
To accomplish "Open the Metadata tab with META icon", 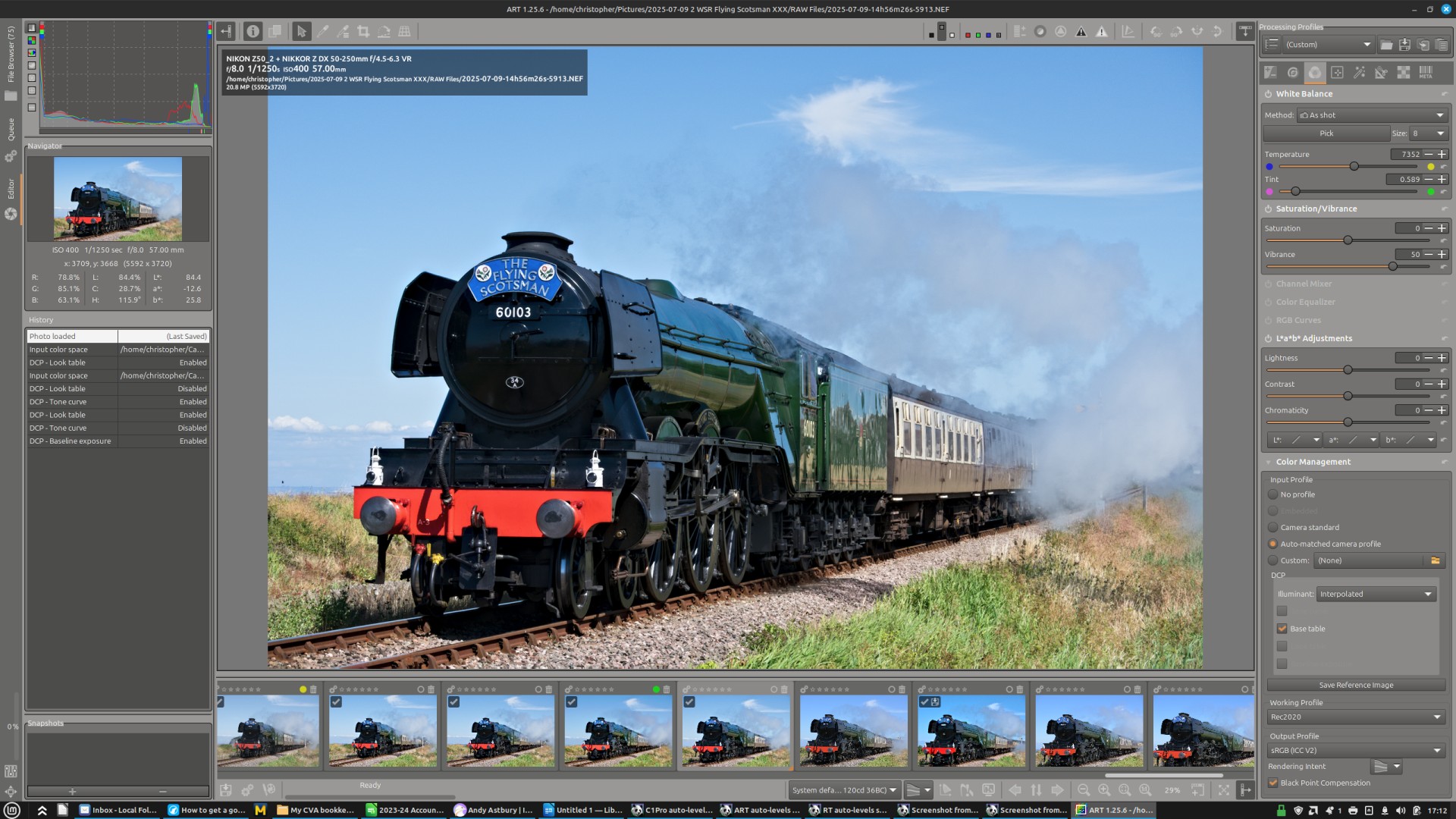I will [1426, 73].
